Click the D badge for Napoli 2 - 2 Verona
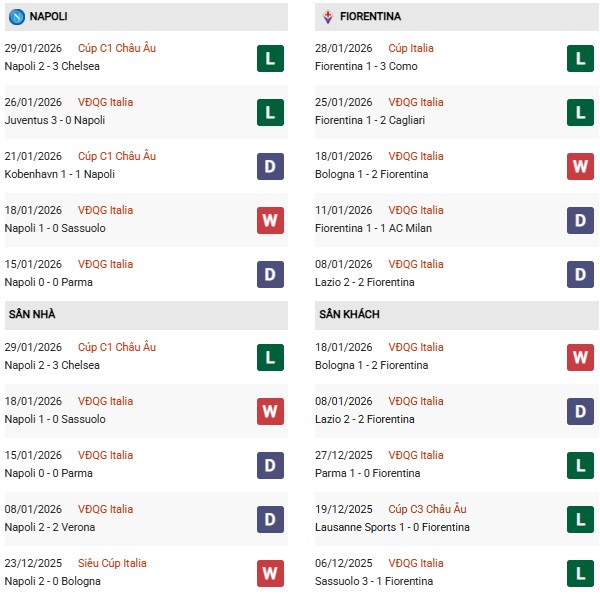 (x=270, y=519)
